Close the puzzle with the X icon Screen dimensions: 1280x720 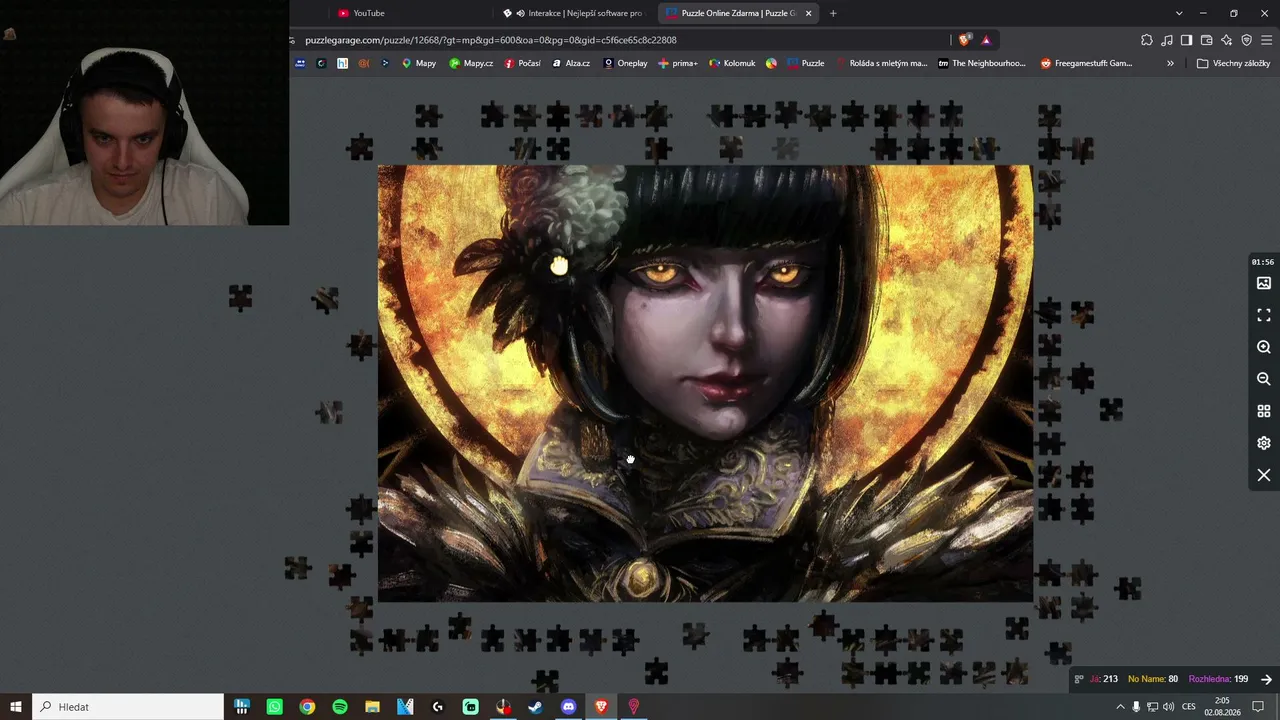tap(1264, 475)
